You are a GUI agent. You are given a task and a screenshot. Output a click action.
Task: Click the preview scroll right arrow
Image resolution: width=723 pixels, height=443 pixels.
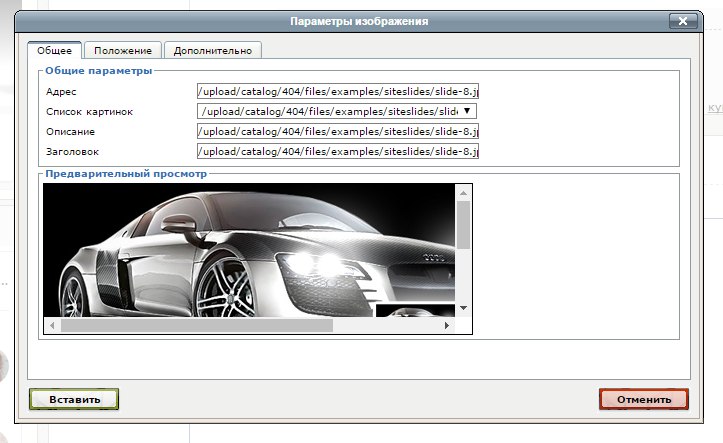tap(449, 326)
